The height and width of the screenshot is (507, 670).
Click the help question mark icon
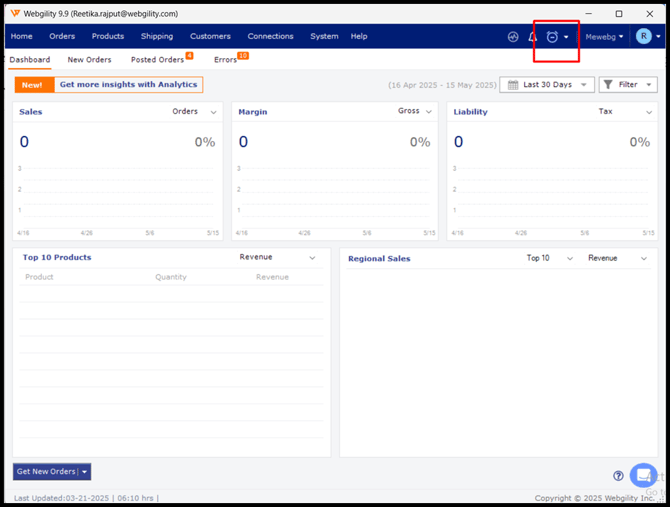pyautogui.click(x=618, y=476)
